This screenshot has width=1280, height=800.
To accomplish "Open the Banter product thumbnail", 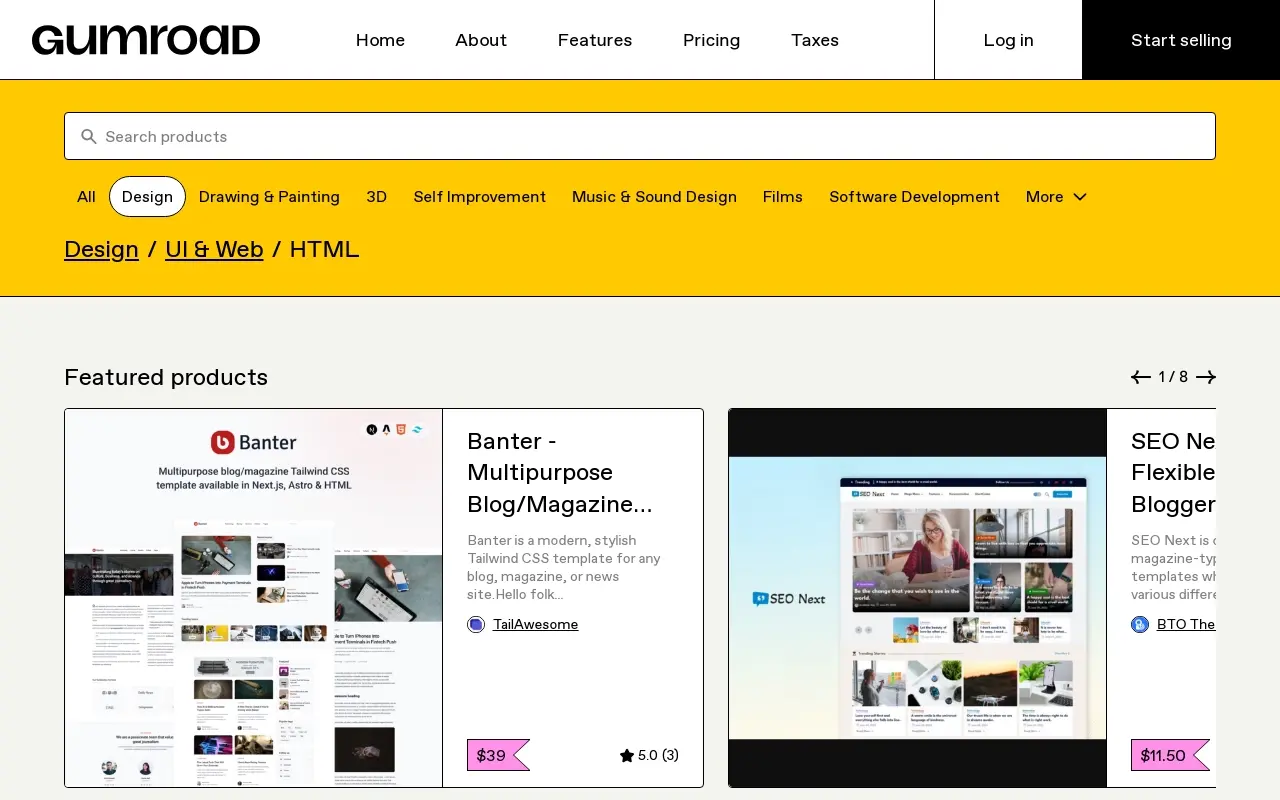I will 254,598.
